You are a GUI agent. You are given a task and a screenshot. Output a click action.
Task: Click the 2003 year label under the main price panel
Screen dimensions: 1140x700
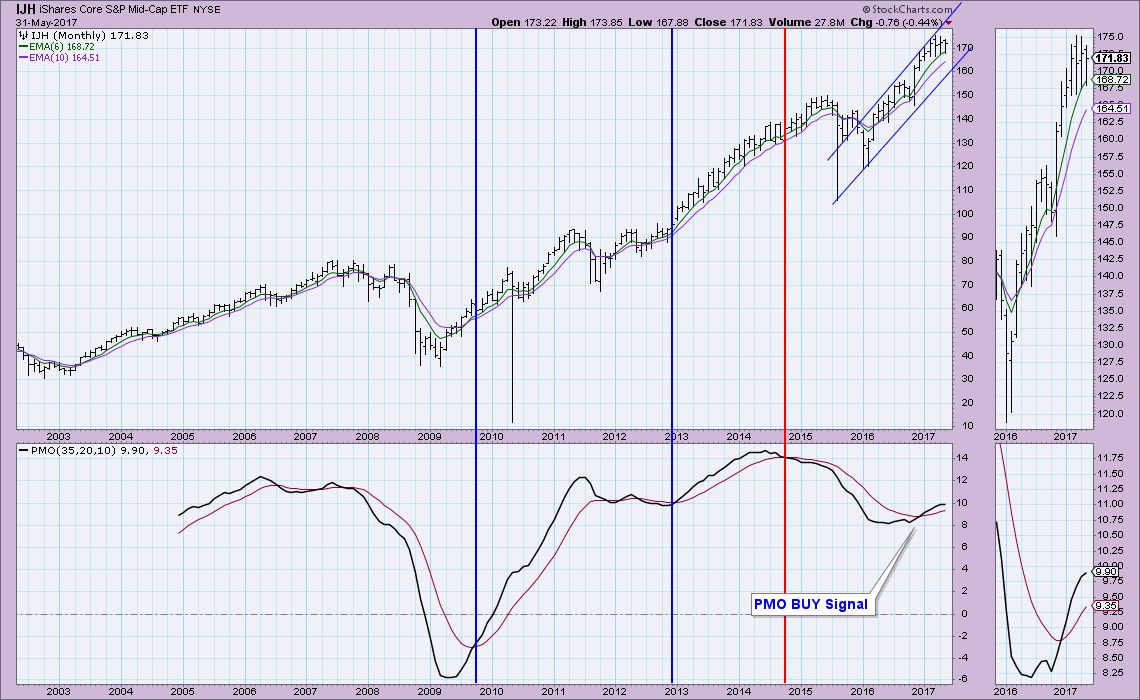58,437
